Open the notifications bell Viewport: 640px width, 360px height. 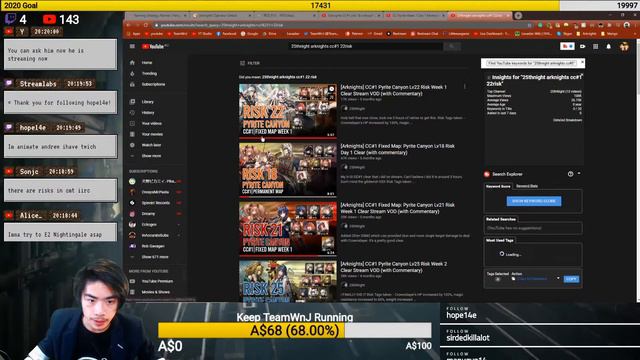pos(609,47)
